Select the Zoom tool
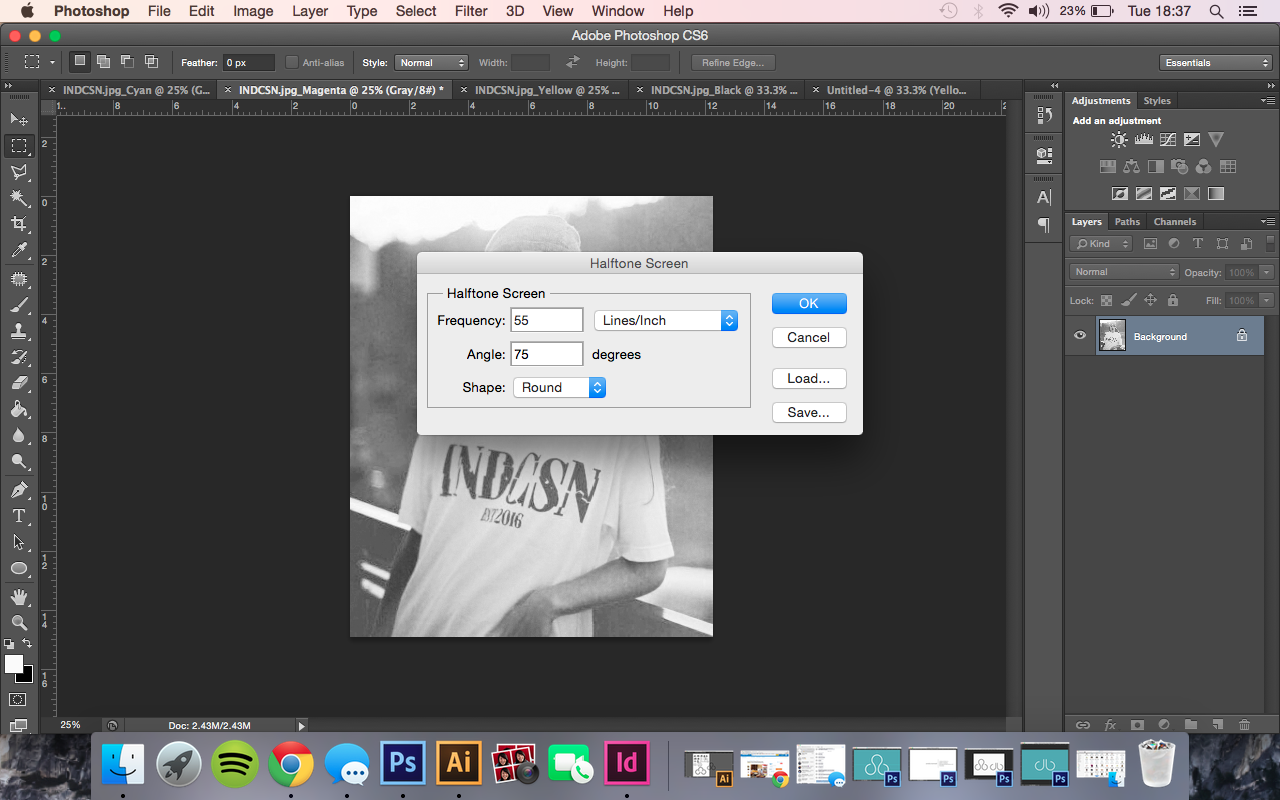Viewport: 1280px width, 800px height. tap(19, 623)
